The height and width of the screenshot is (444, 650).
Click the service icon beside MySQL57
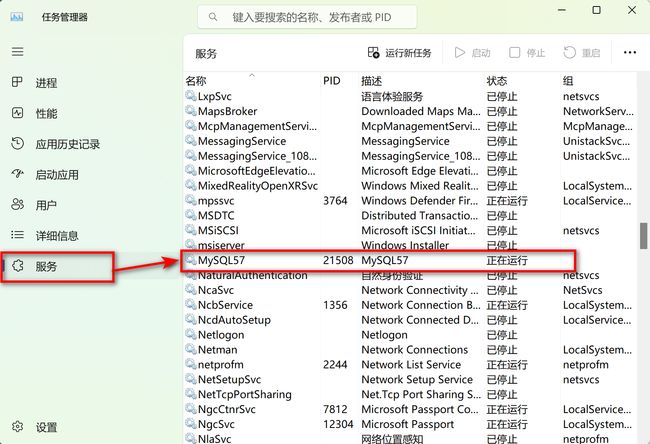pyautogui.click(x=191, y=260)
